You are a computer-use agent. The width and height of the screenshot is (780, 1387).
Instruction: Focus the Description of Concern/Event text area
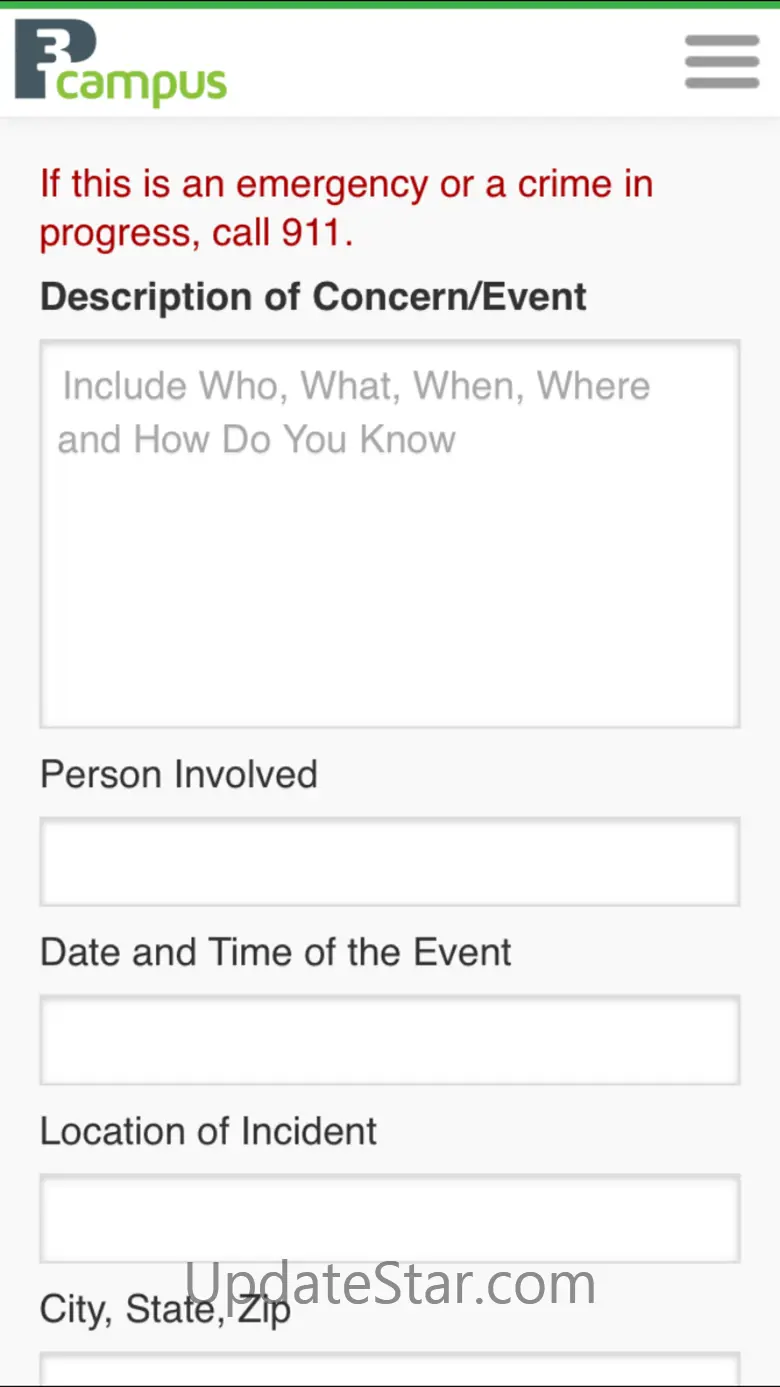click(390, 533)
